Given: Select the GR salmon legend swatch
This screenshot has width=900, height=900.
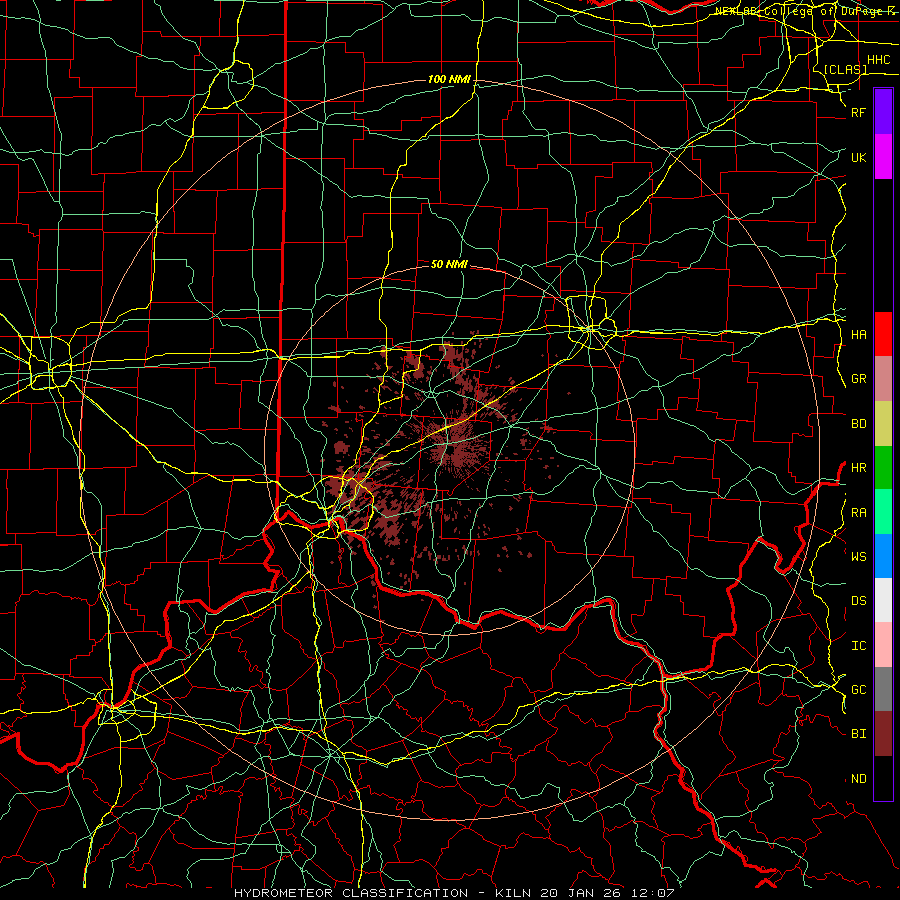Looking at the screenshot, I should pos(883,378).
